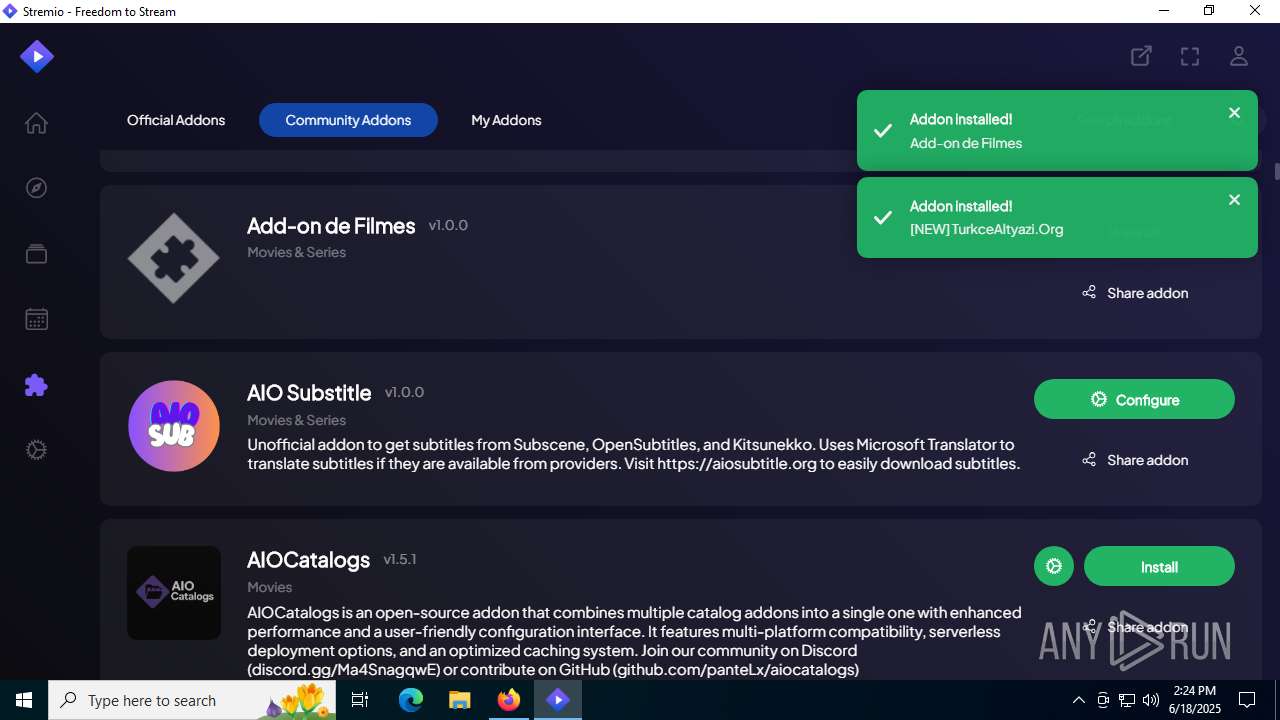The width and height of the screenshot is (1280, 720).
Task: Click the AIO Substitle checkmark-free Configure gear icon
Action: click(x=1099, y=399)
